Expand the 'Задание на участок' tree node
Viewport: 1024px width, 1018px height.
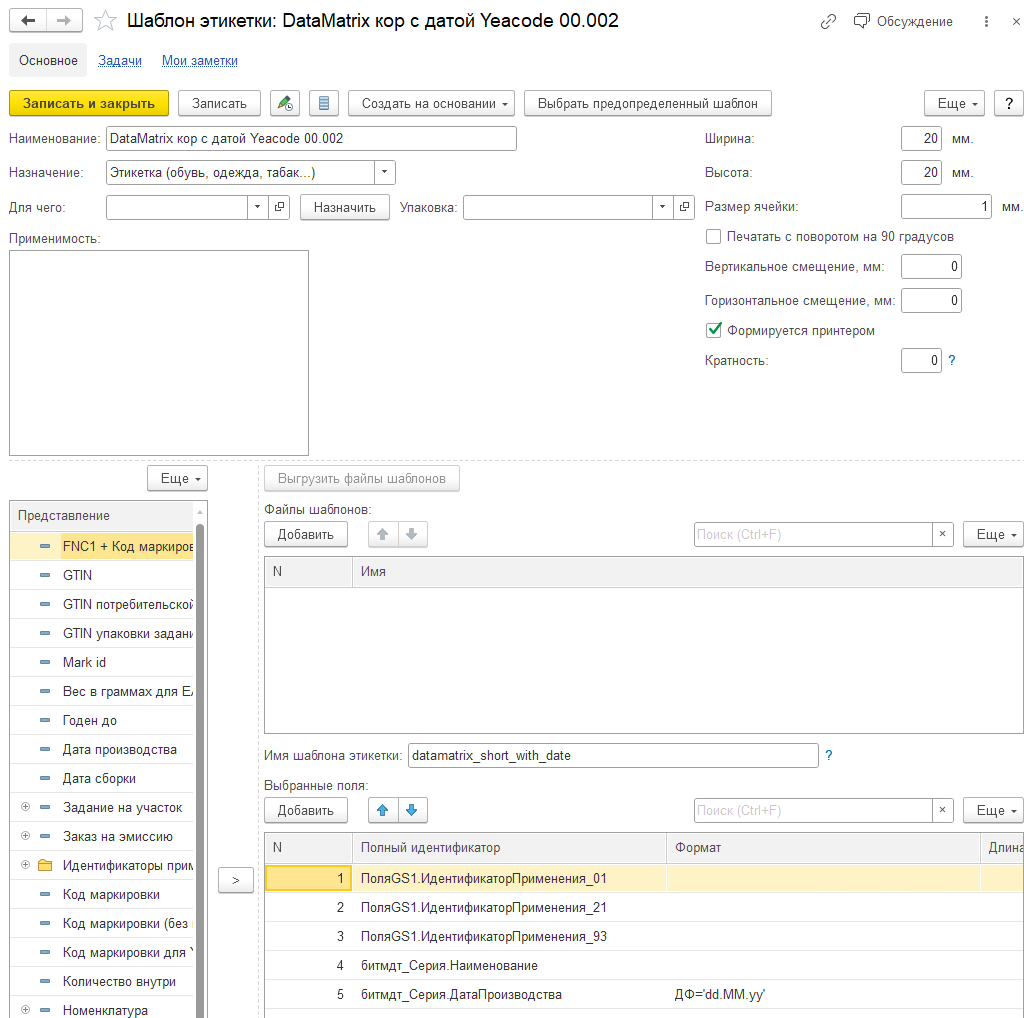click(25, 807)
